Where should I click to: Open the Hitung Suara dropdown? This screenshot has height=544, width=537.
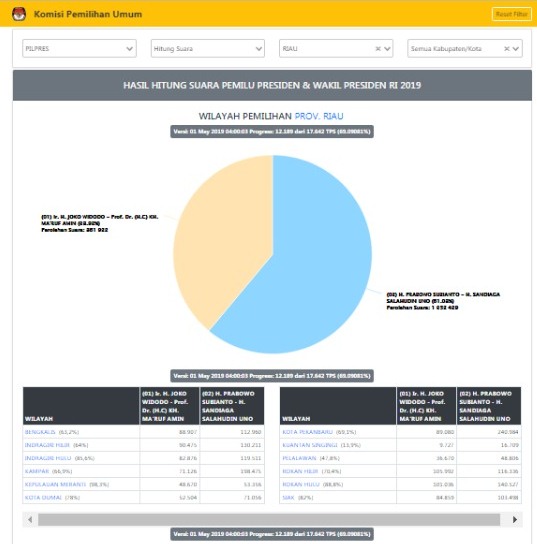click(208, 49)
